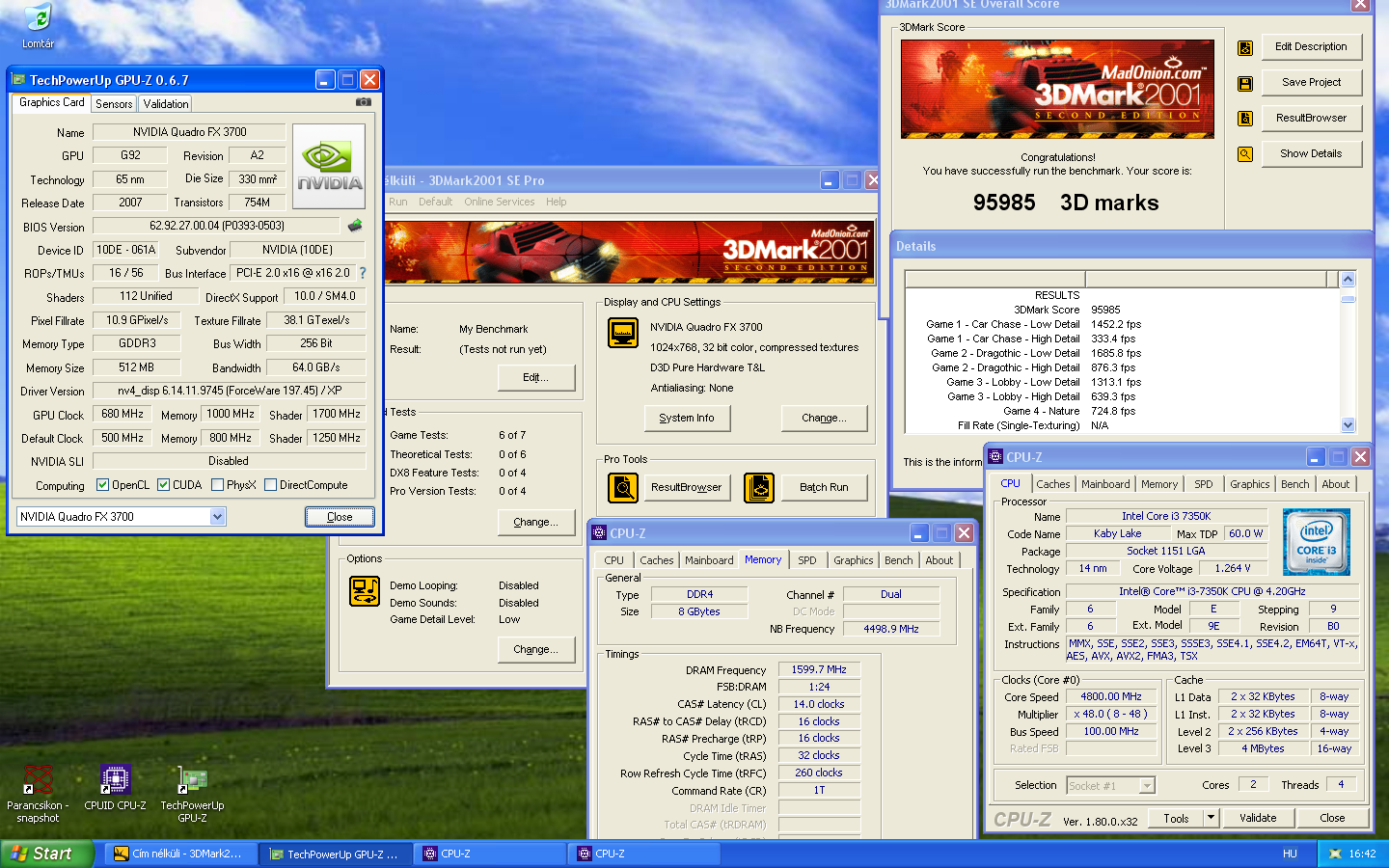Click GPU-Z screenshot camera icon
This screenshot has height=868, width=1389.
363,102
